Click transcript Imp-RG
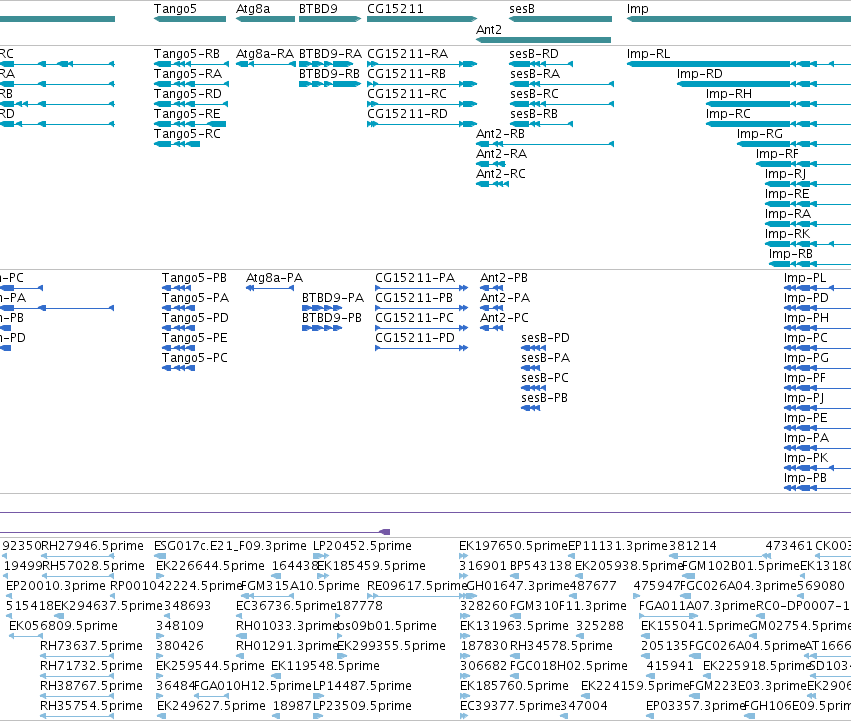 [794, 144]
